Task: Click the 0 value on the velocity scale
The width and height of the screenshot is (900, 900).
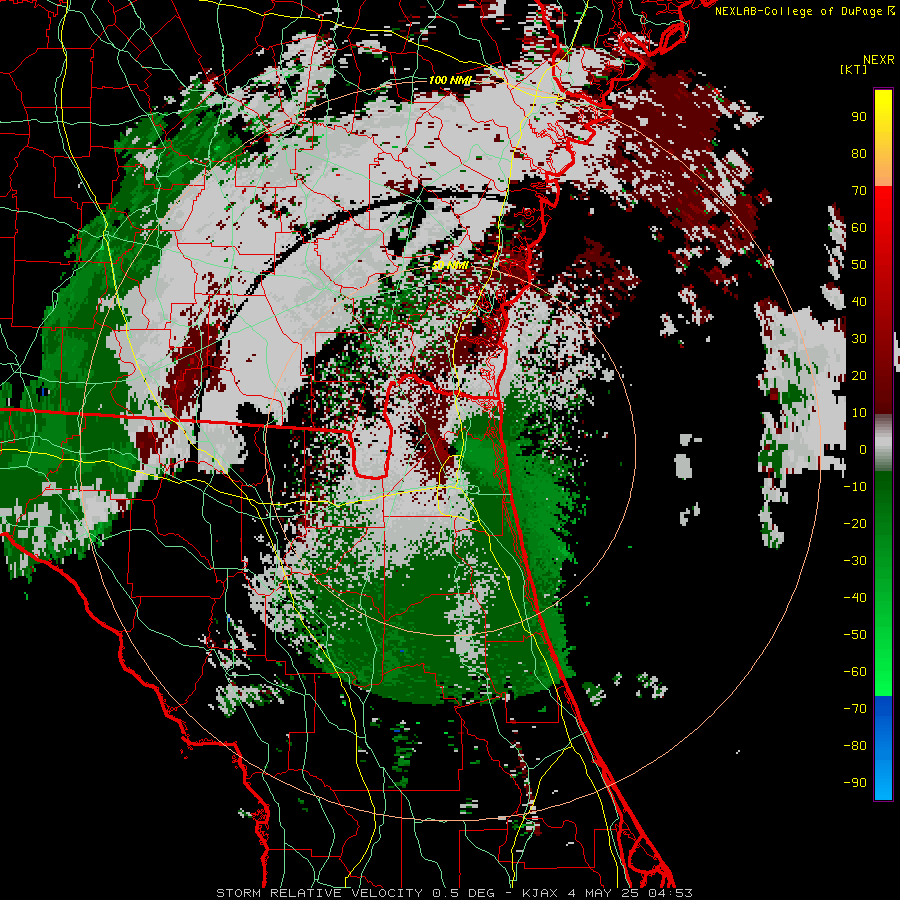Action: tap(862, 449)
